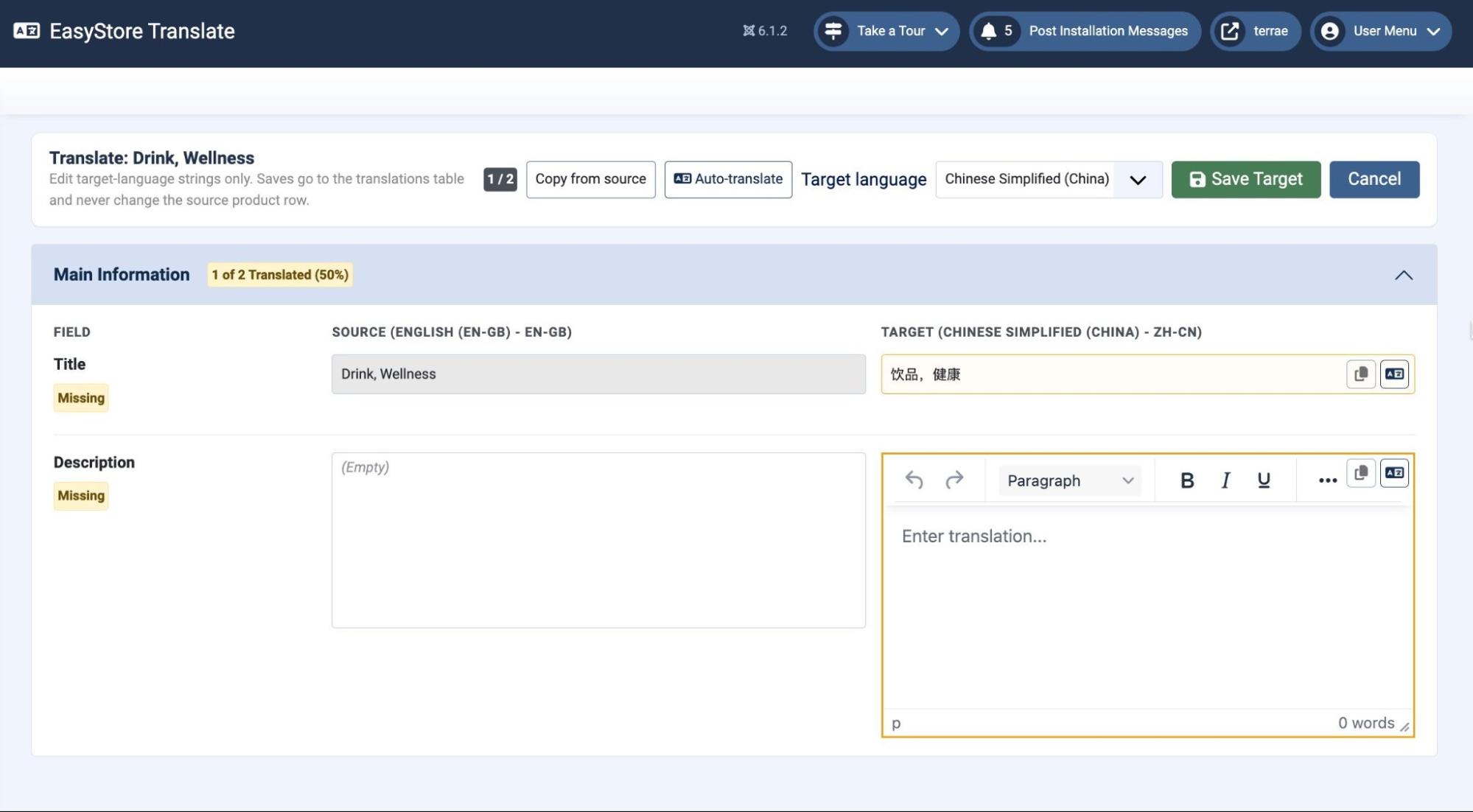
Task: Click the Copy from source button
Action: coord(590,179)
